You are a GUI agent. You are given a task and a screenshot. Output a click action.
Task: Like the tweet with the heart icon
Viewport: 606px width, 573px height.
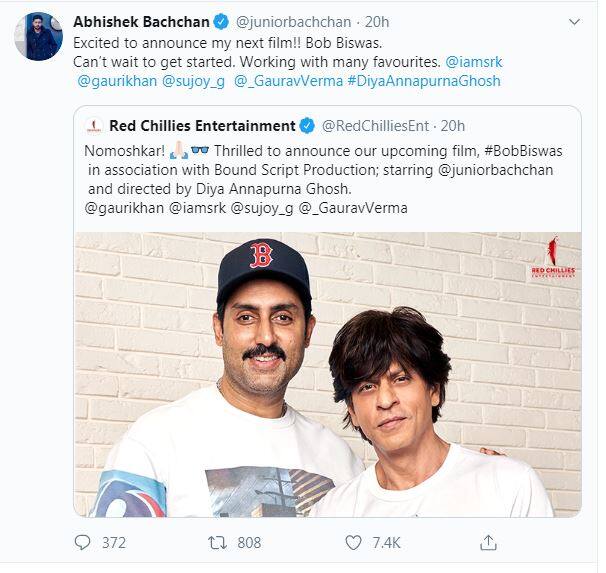click(x=352, y=543)
